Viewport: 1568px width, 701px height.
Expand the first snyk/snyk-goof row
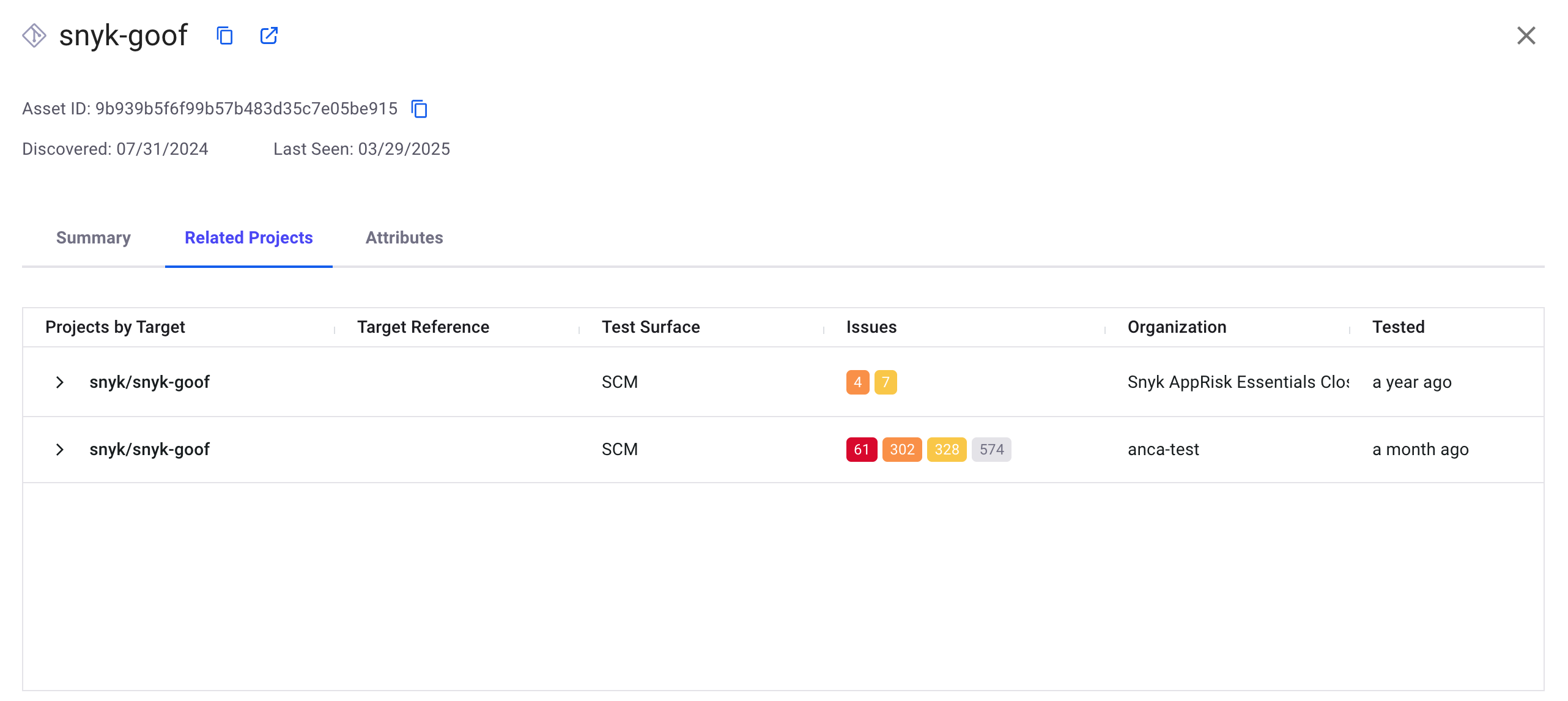click(x=59, y=382)
